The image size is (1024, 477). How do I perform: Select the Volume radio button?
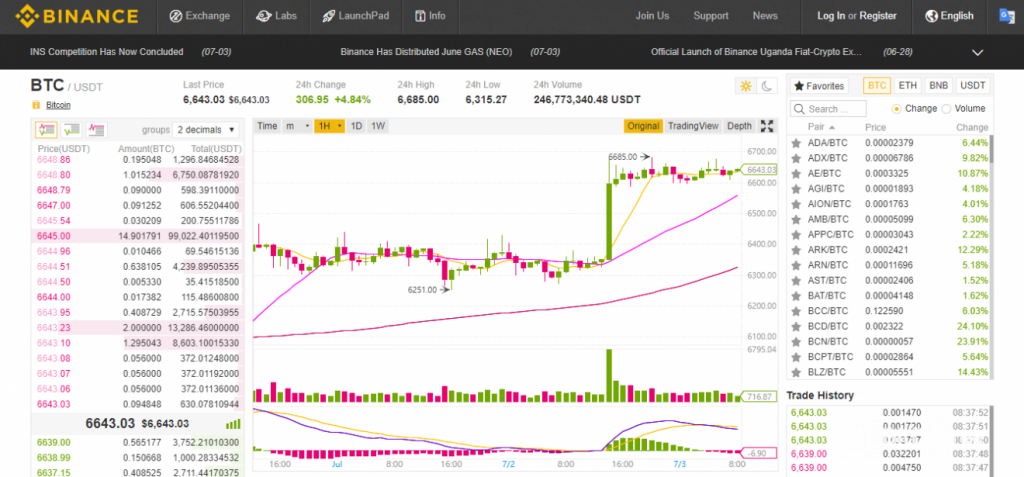tap(946, 108)
